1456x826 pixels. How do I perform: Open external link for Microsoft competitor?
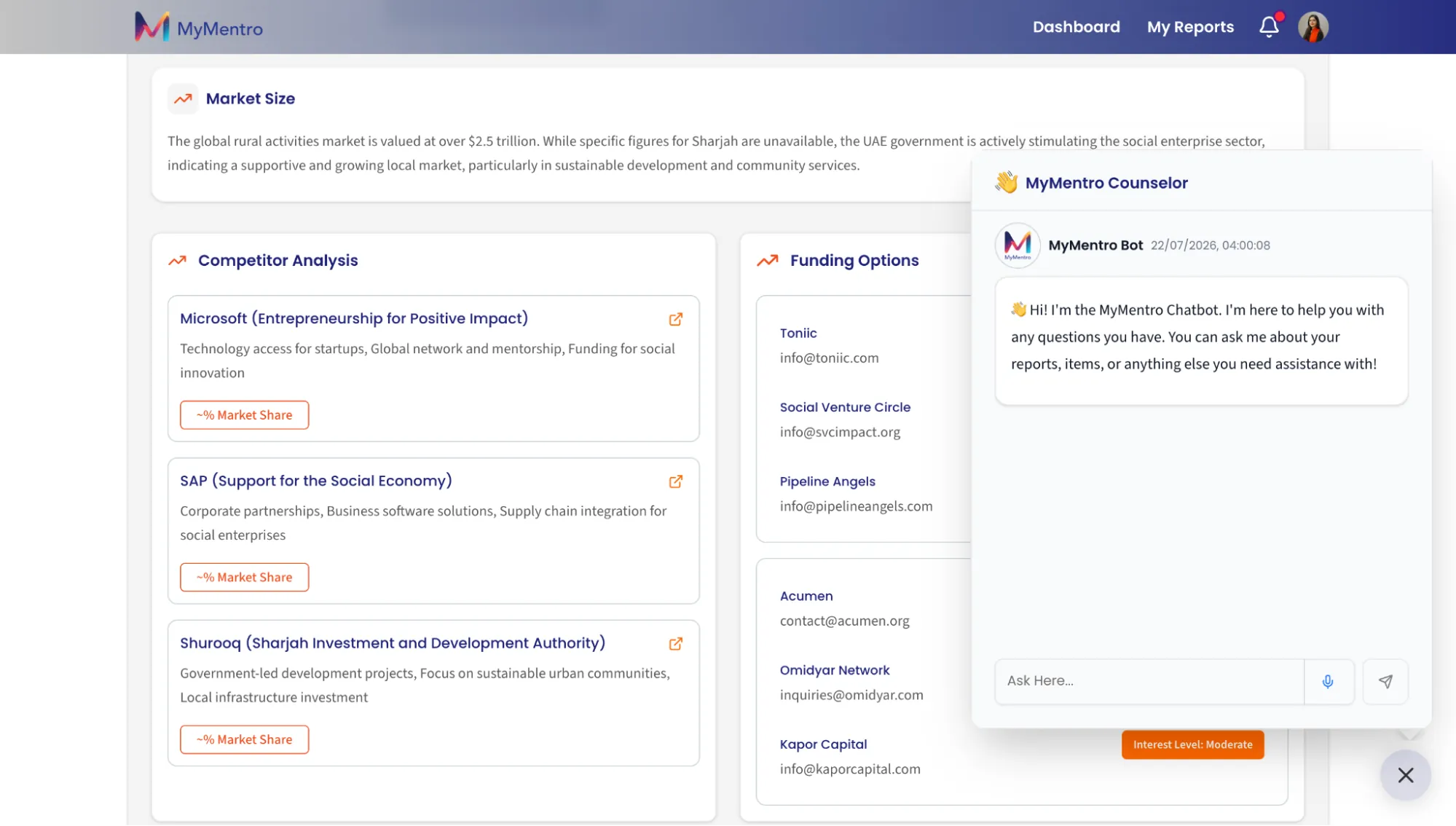[675, 319]
